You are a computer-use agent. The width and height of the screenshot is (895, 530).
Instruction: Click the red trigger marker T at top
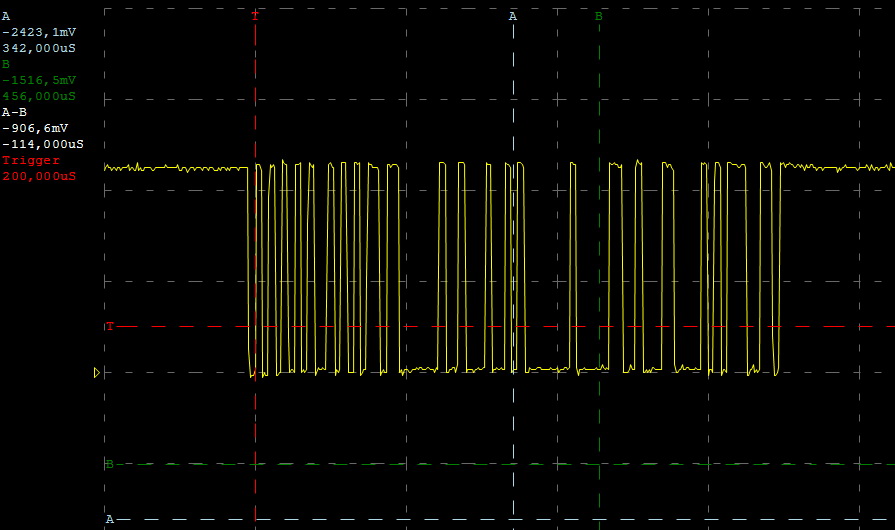(x=255, y=16)
